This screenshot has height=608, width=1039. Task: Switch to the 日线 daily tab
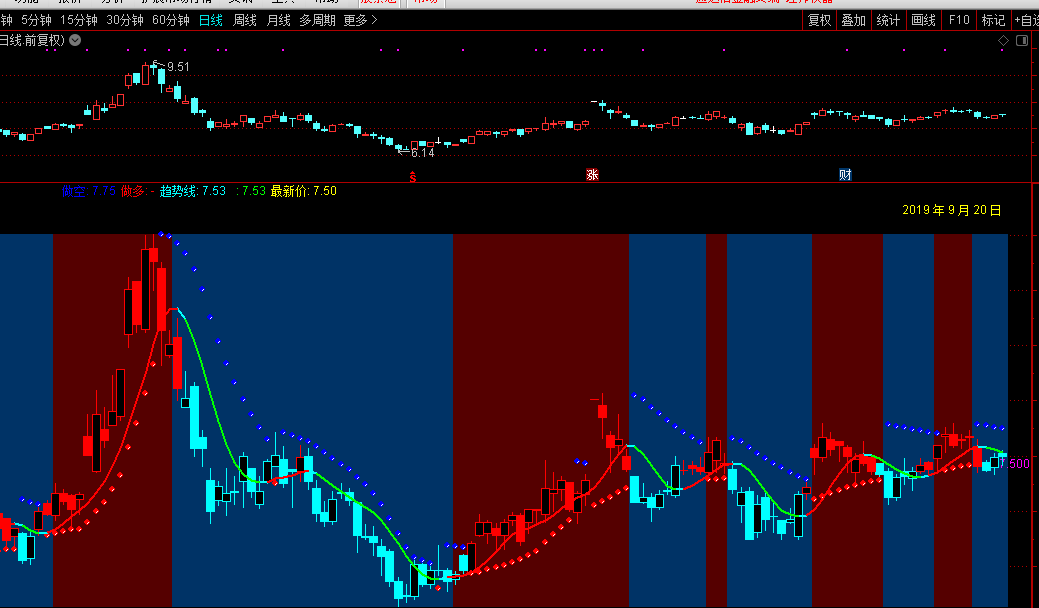211,20
